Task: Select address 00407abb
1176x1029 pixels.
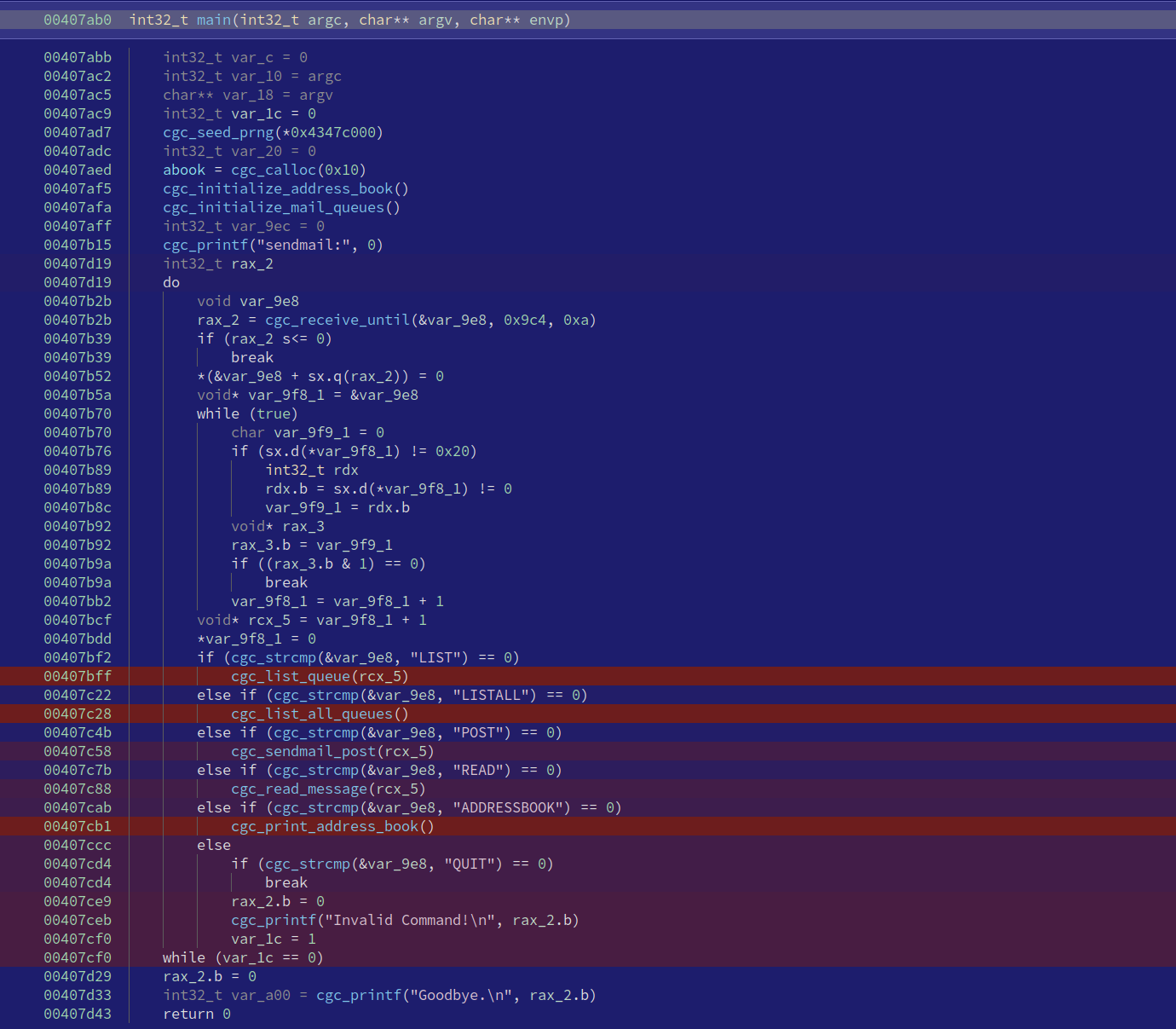Action: click(78, 57)
